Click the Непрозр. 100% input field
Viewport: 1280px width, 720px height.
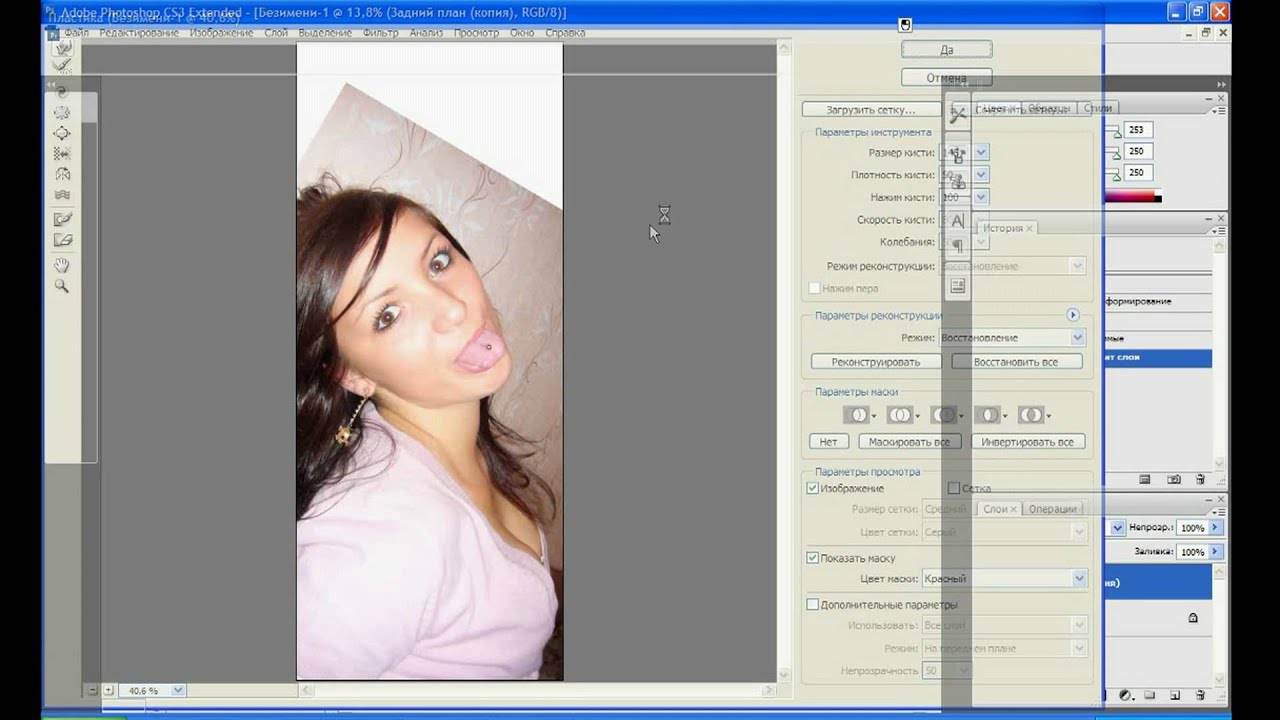[1192, 527]
